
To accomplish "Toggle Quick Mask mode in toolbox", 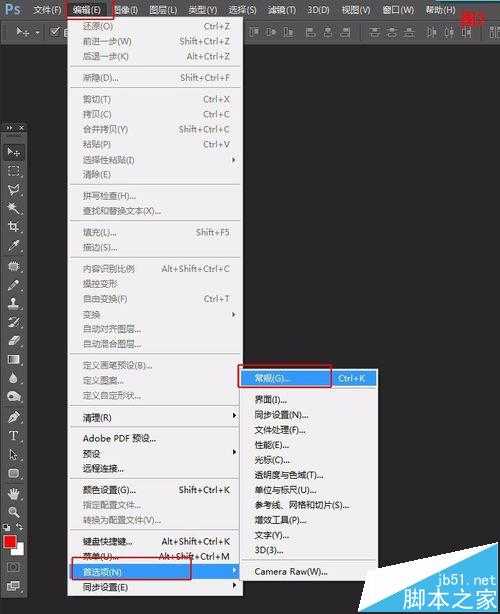I will pos(13,567).
